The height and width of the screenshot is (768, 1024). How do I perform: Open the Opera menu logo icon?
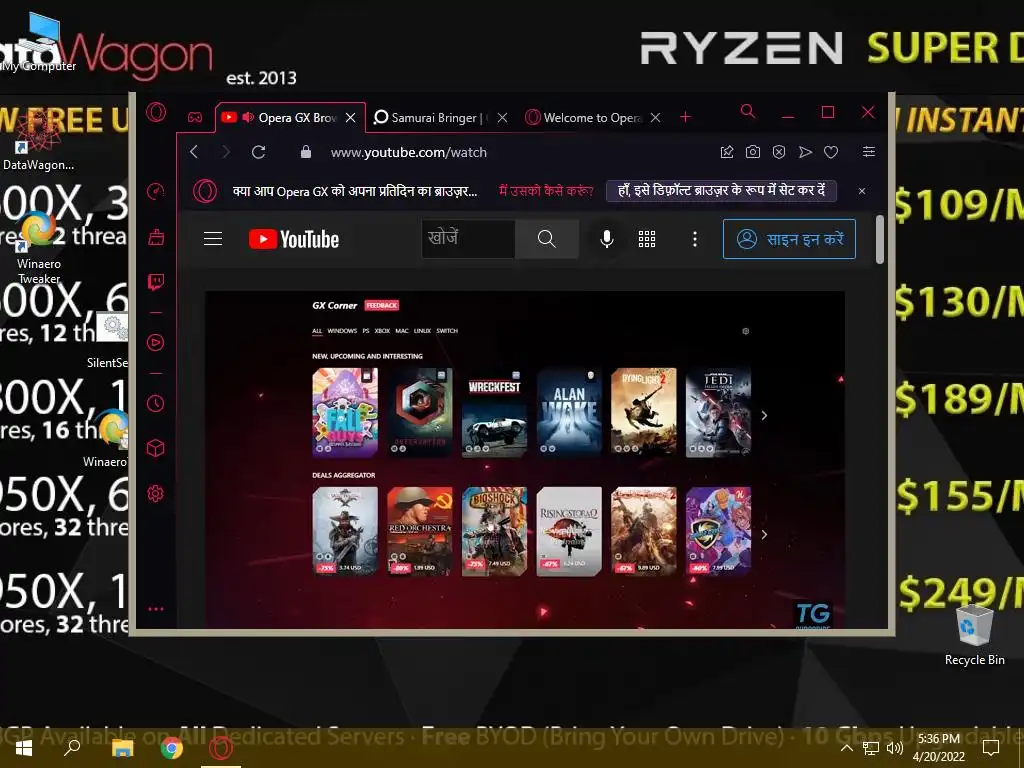(x=155, y=112)
